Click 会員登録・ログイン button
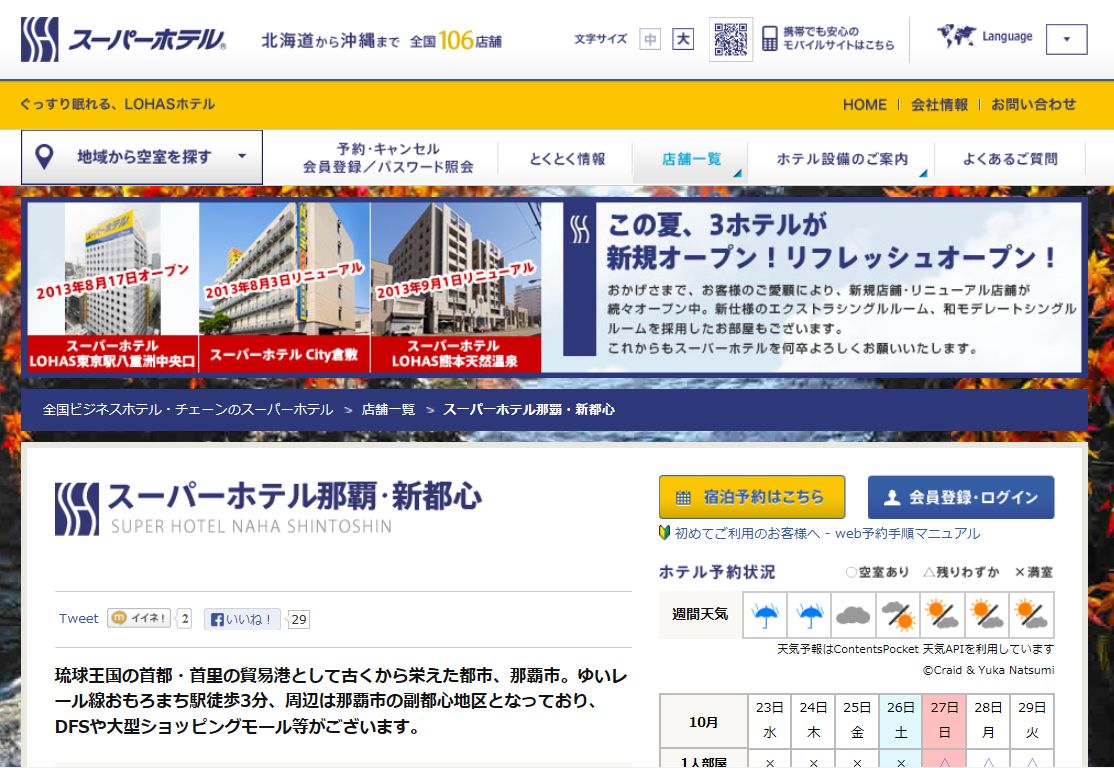This screenshot has height=768, width=1114. (x=961, y=497)
